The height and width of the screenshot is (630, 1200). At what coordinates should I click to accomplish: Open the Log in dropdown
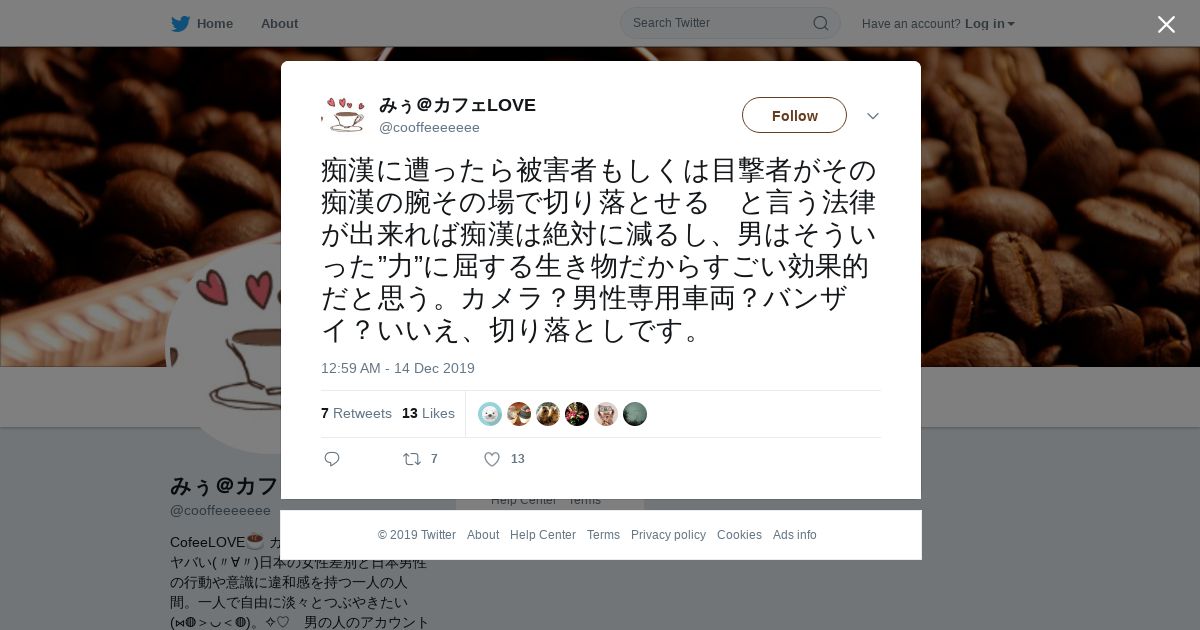(990, 24)
